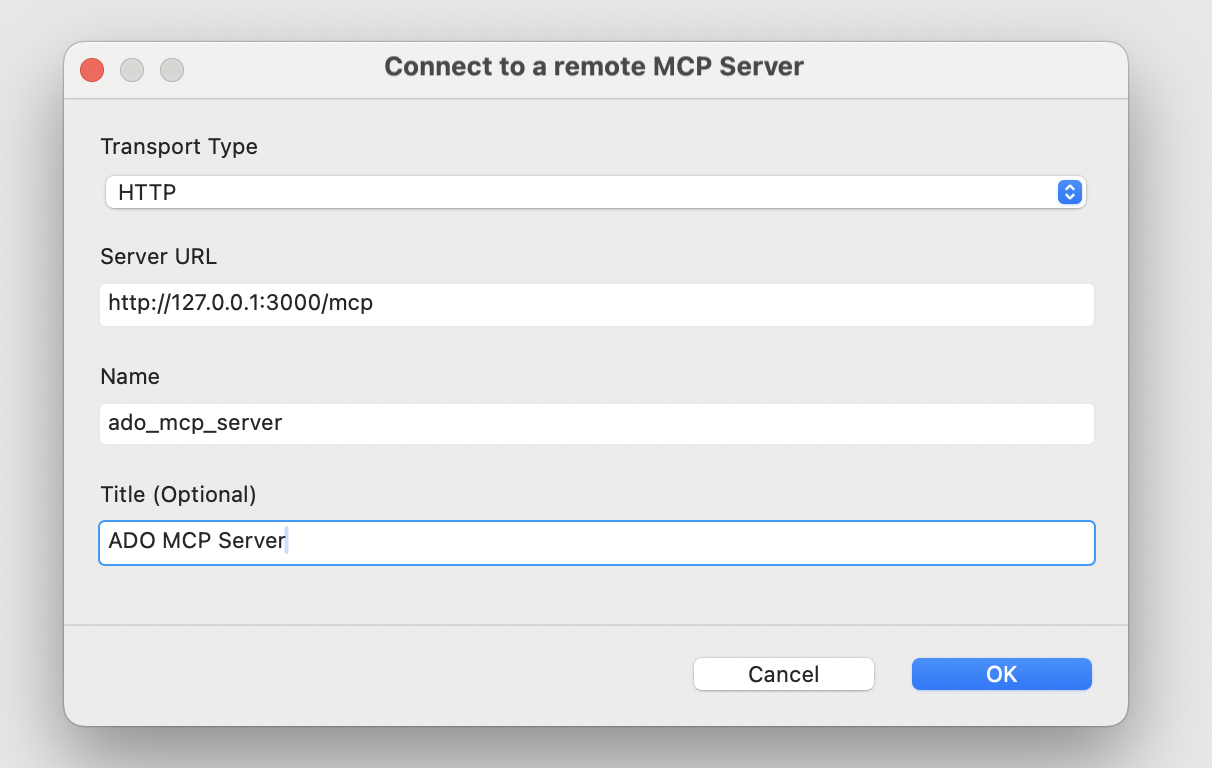
Task: Select HTTP in the Transport Type combo box
Action: point(594,192)
